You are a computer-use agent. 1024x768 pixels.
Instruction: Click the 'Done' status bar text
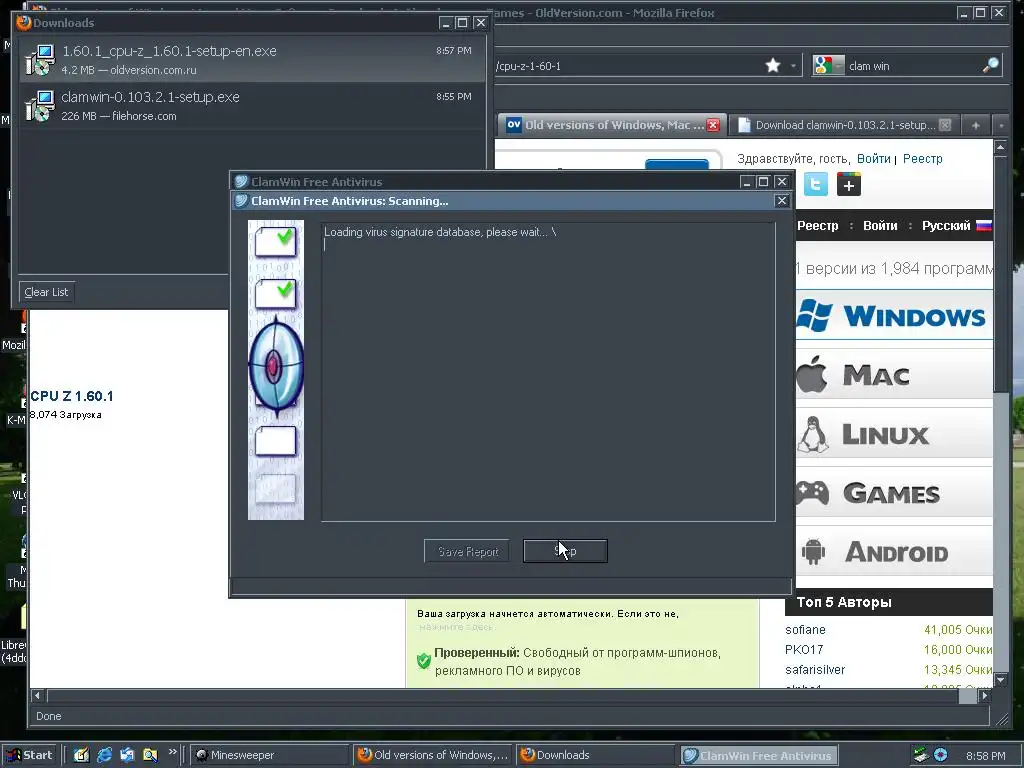(x=48, y=716)
